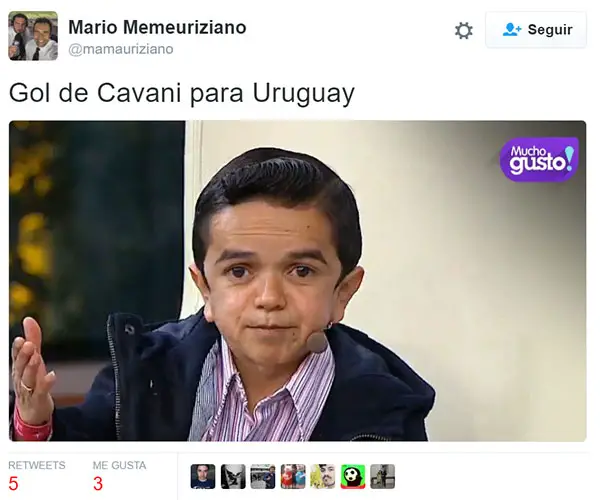Screen dimensions: 600x500
Task: Click the RETWEETS label
Action: pyautogui.click(x=37, y=465)
